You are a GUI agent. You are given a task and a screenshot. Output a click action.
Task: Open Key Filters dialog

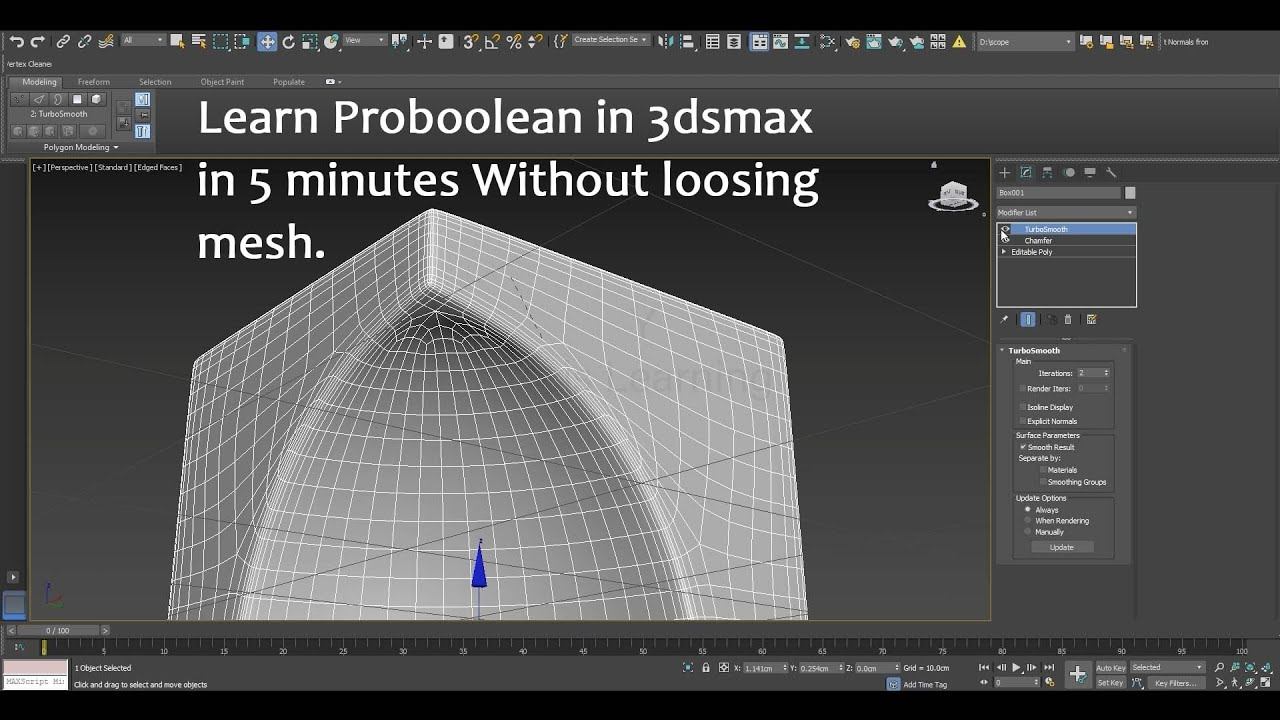click(1175, 683)
